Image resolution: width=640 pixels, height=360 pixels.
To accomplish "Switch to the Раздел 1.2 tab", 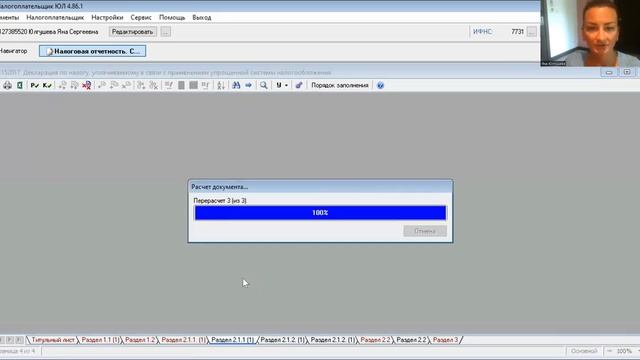I will pyautogui.click(x=140, y=340).
